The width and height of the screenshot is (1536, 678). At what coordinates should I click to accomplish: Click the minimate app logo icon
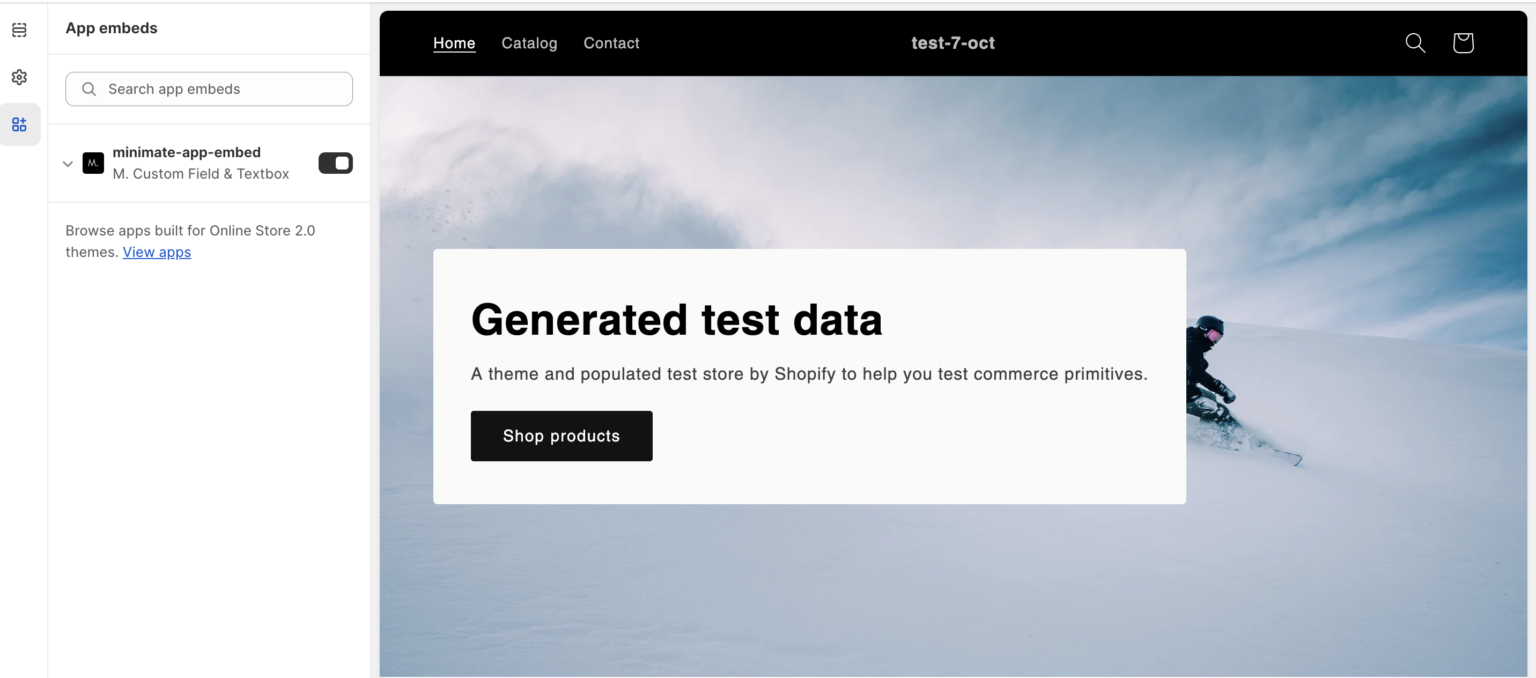coord(93,163)
